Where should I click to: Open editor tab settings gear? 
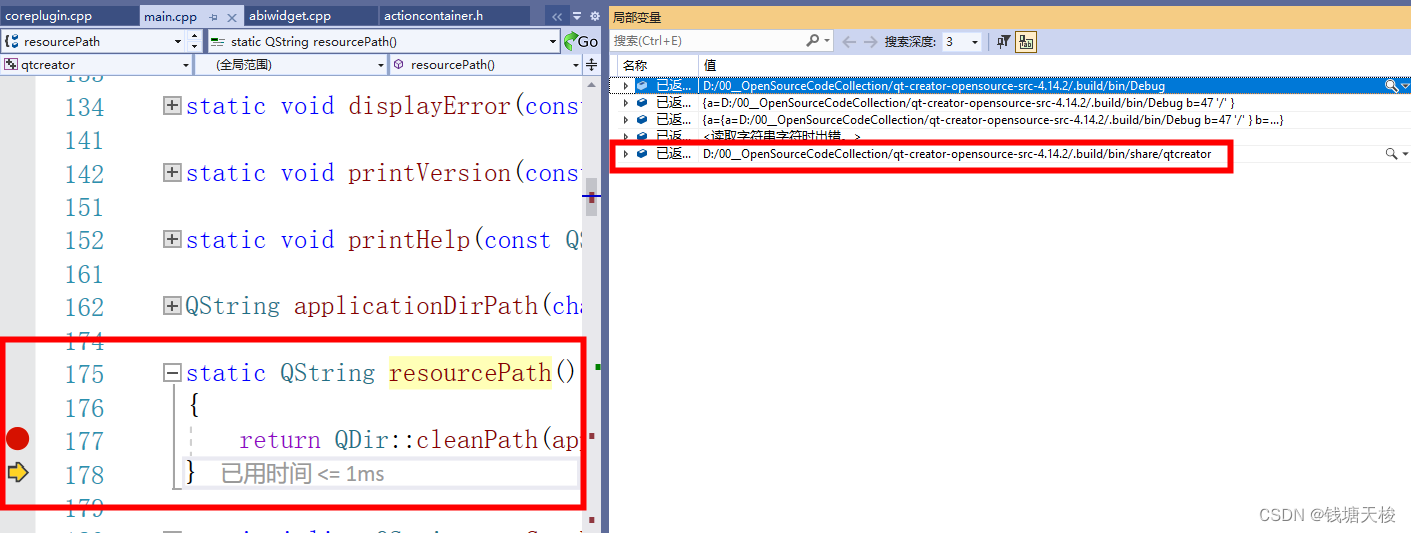pyautogui.click(x=594, y=17)
